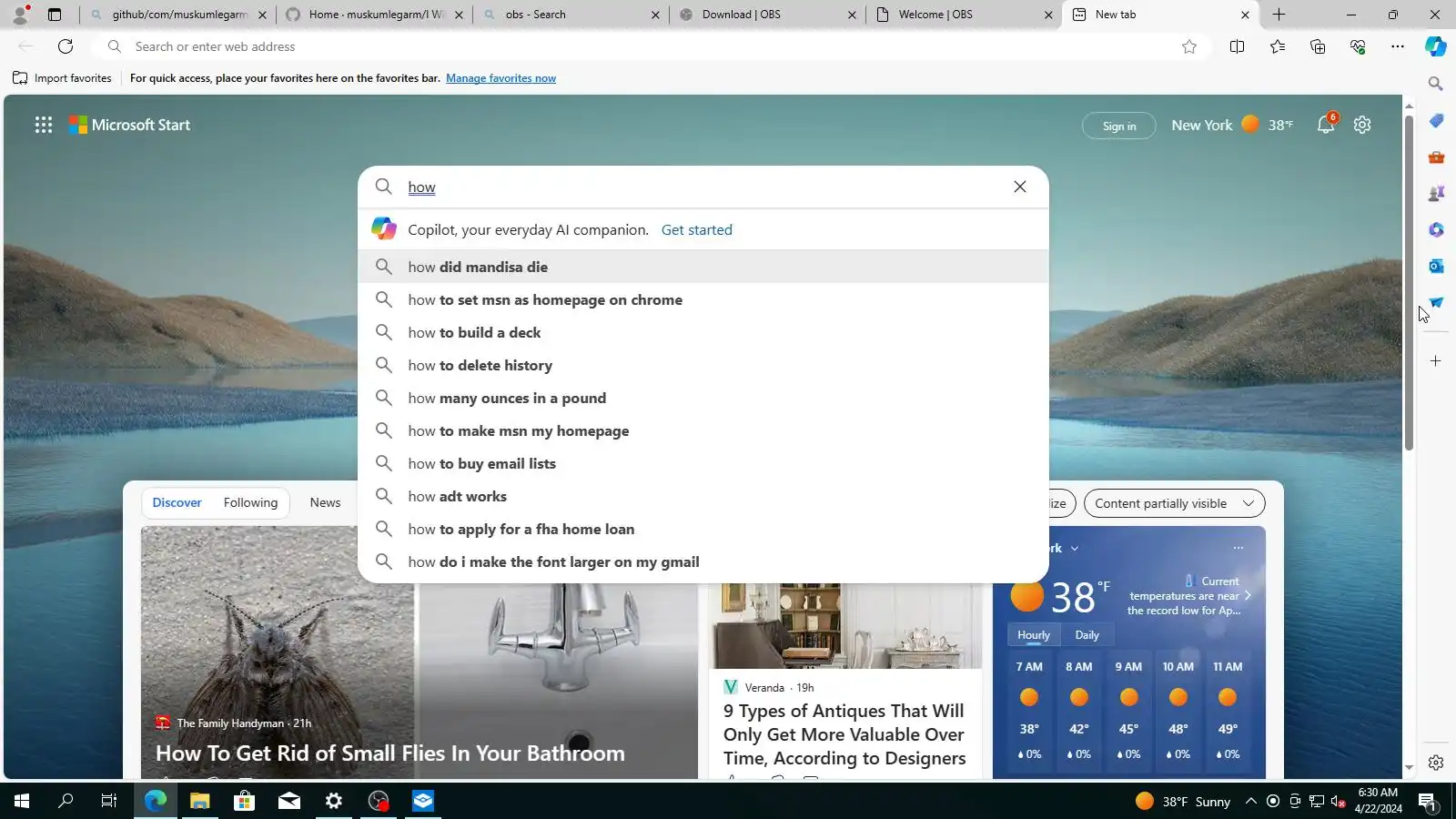Expand the weather card location chevron
1456x819 pixels.
[x=1075, y=549]
